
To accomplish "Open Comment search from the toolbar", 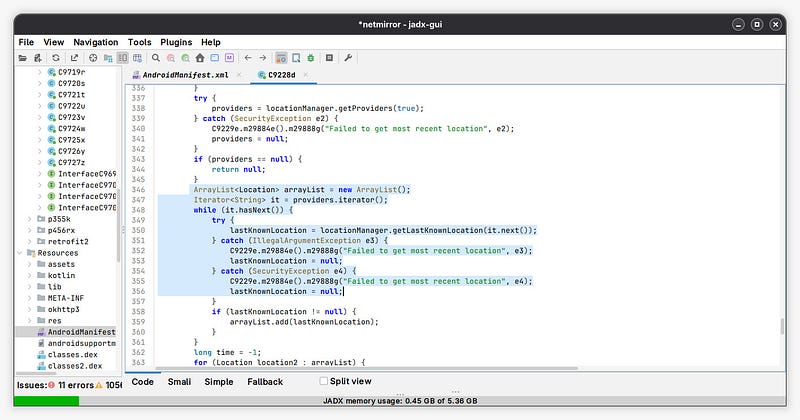I will coord(185,58).
